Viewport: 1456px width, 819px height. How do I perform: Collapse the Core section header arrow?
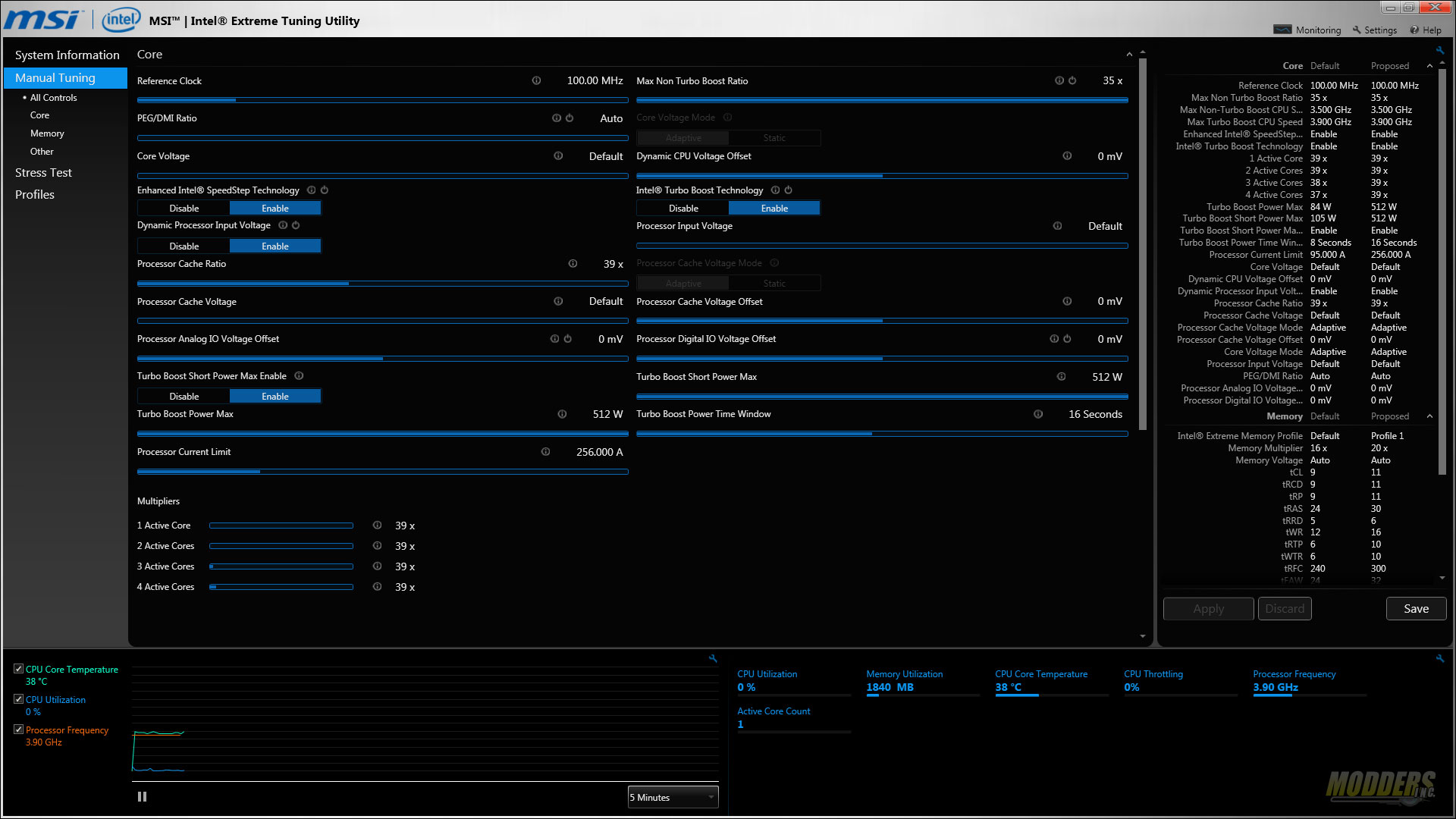point(1129,55)
